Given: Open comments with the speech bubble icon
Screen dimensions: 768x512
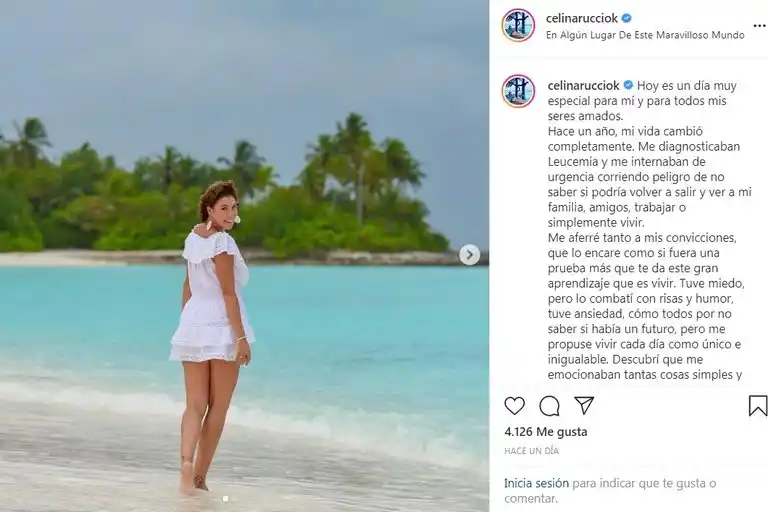Looking at the screenshot, I should pos(550,405).
